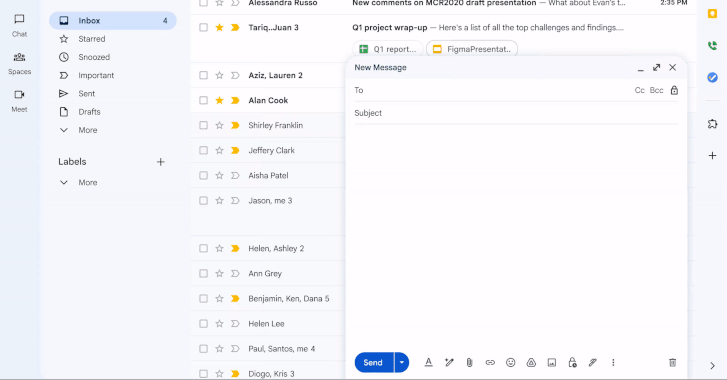Open the Q1 report attachment chip
The height and width of the screenshot is (380, 727).
[x=388, y=49]
